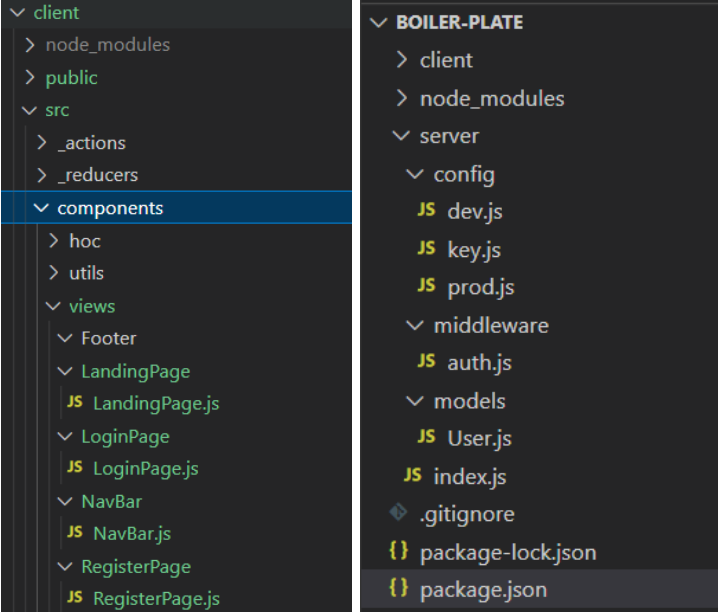Collapse the config folder chevron
Screen dimensions: 720x614
[x=415, y=174]
